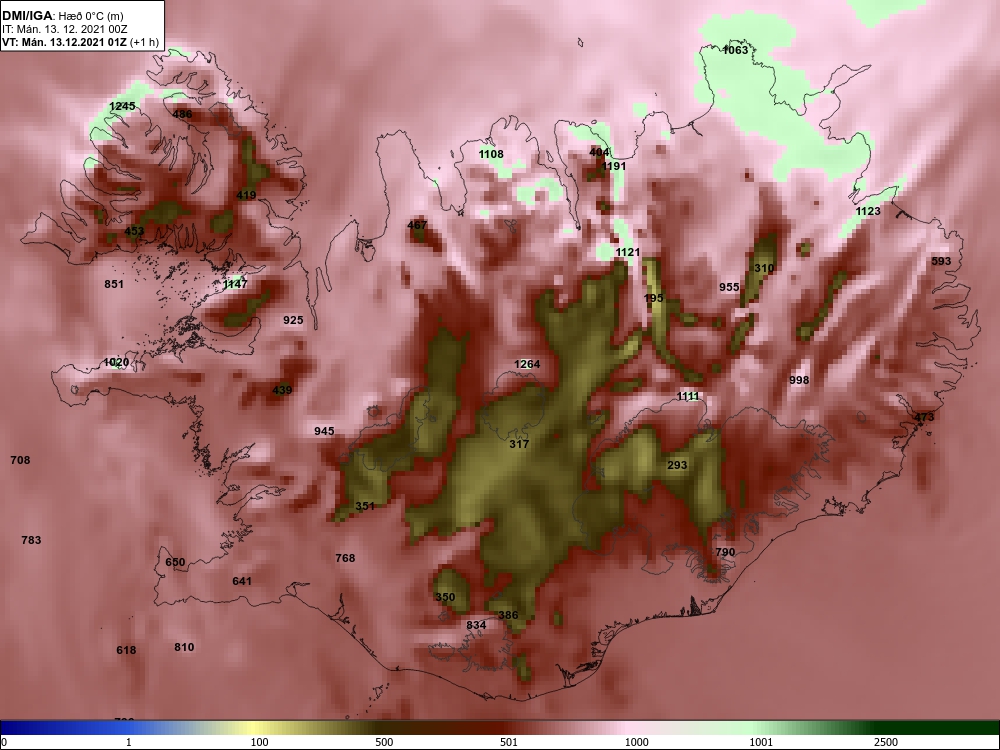Select the 1 tick label on the legend
Image resolution: width=1000 pixels, height=750 pixels.
point(129,742)
